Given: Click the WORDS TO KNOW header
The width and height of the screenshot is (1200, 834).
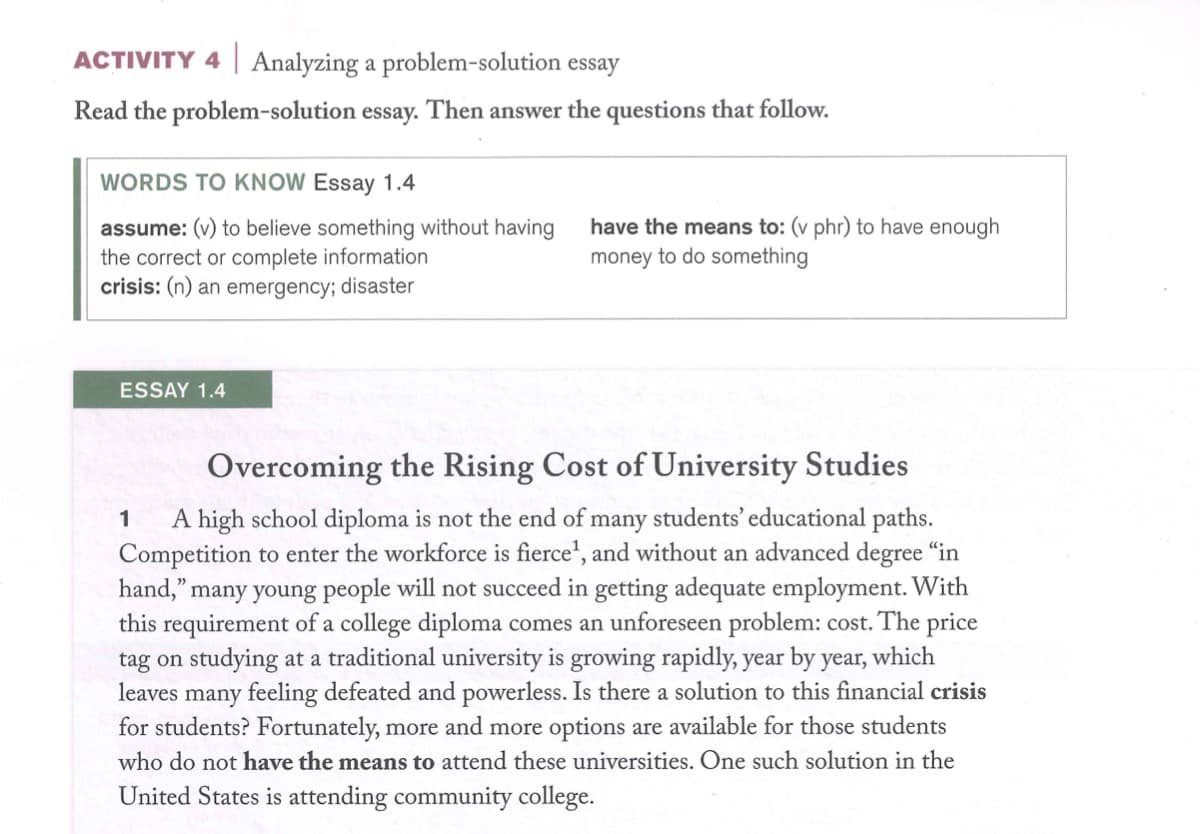Looking at the screenshot, I should (203, 183).
